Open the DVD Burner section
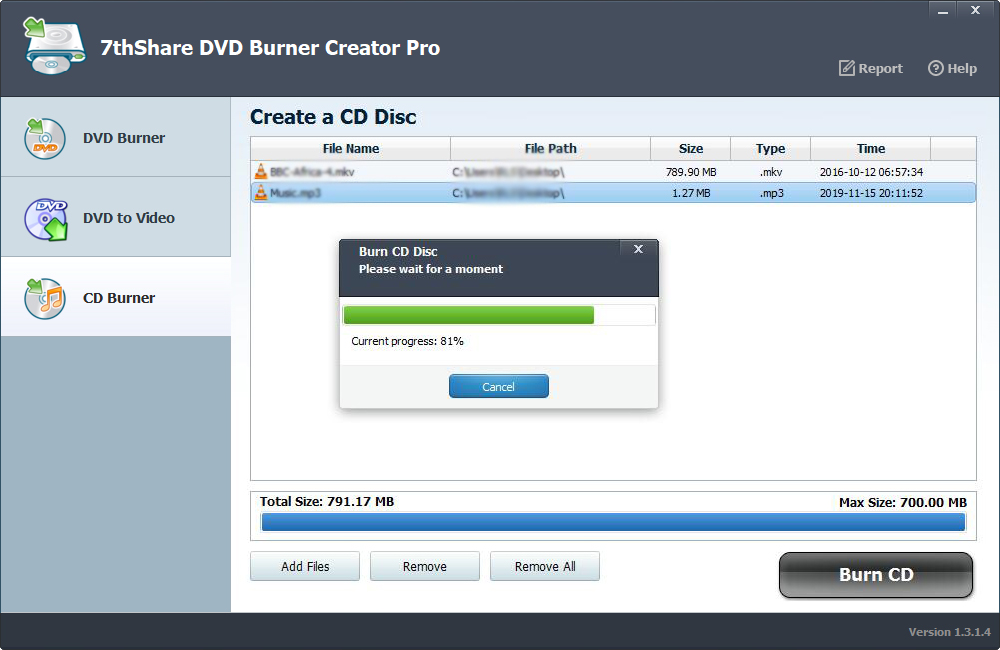The width and height of the screenshot is (1000, 650). pos(115,137)
